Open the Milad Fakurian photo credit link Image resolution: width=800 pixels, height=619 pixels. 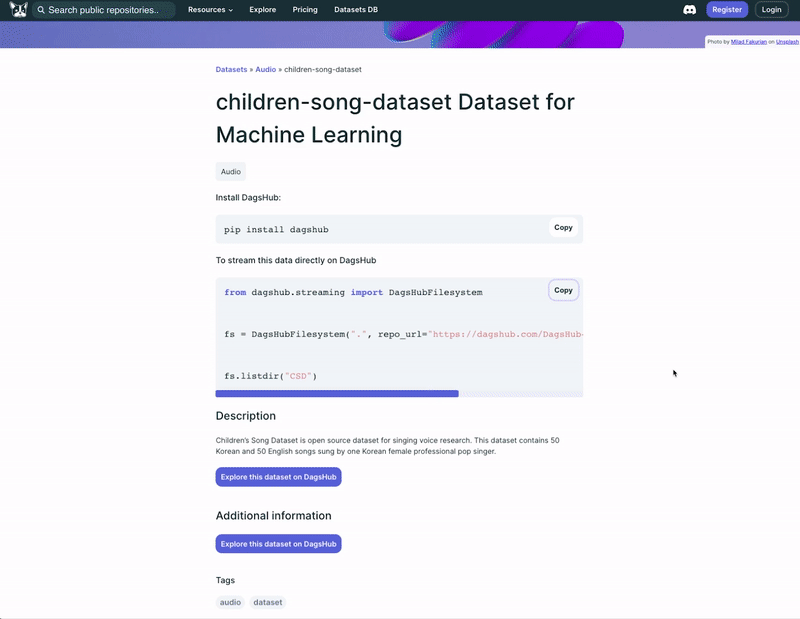(x=748, y=42)
